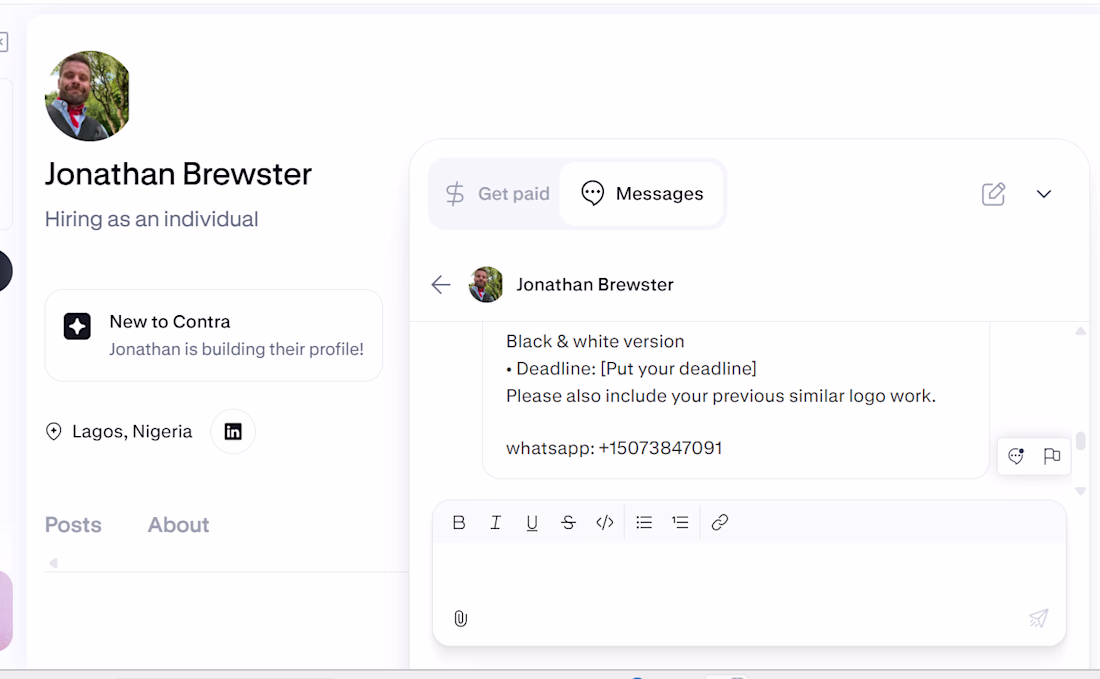Click the LinkedIn profile icon
This screenshot has height=679, width=1100.
233,432
